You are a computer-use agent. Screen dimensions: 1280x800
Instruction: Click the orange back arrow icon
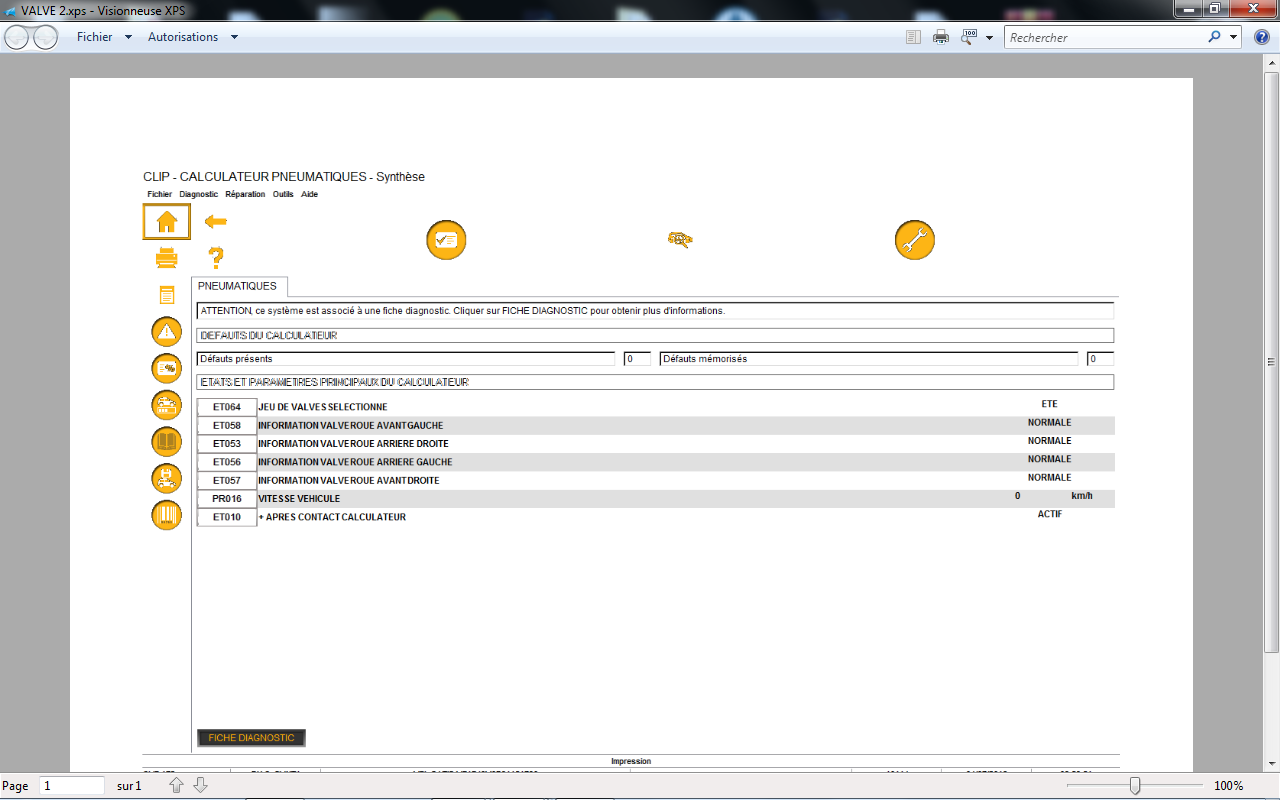point(215,221)
